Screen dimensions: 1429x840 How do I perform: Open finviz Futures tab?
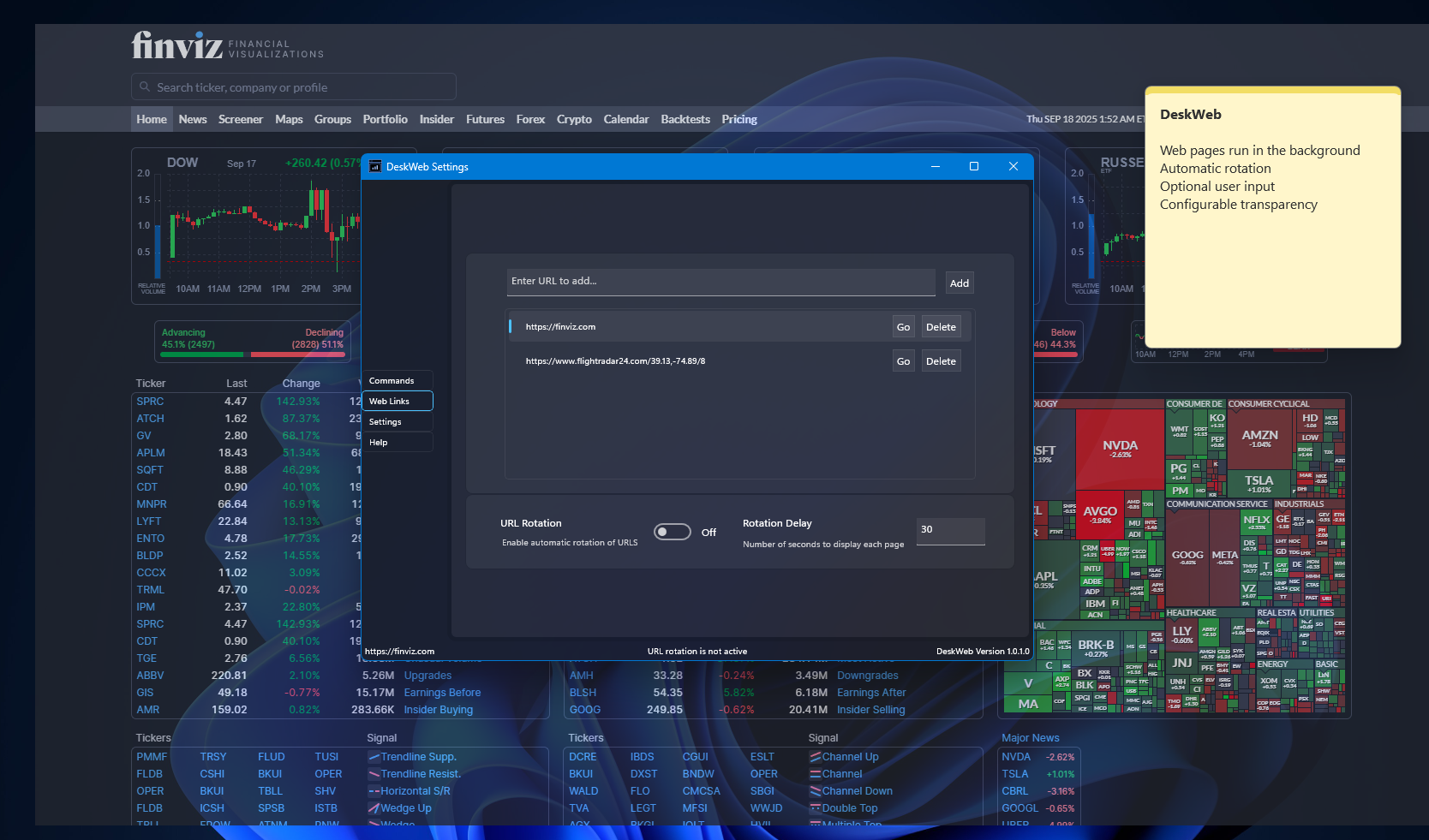point(485,120)
